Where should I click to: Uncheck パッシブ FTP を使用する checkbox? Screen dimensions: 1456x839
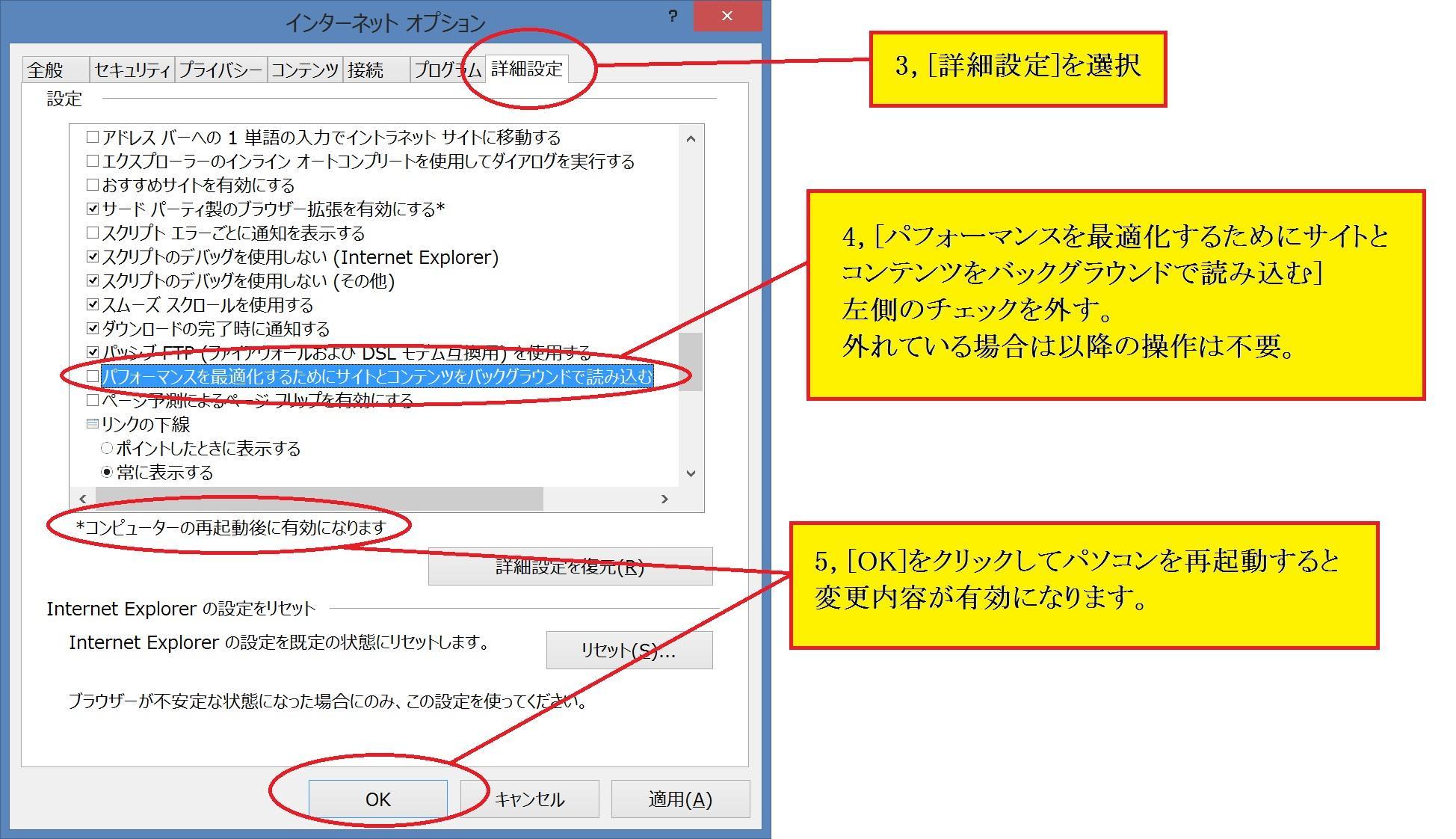point(93,352)
